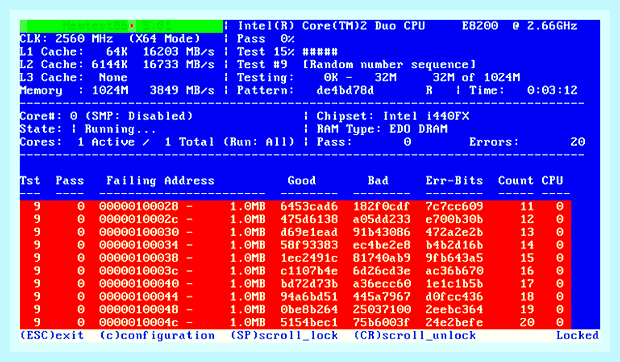Click the count 20 cell in the table

527,322
